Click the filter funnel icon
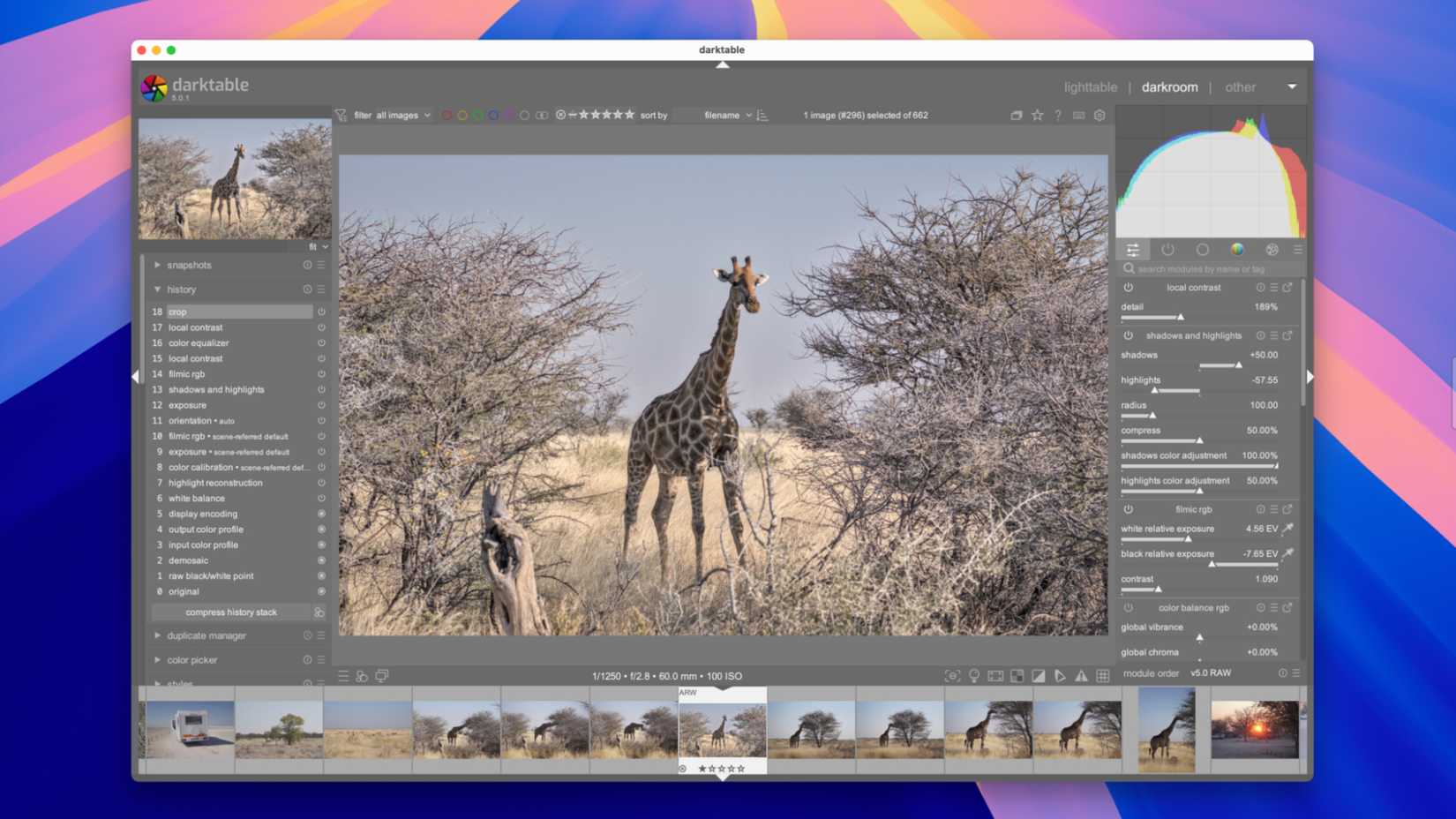The height and width of the screenshot is (819, 1456). pos(341,115)
